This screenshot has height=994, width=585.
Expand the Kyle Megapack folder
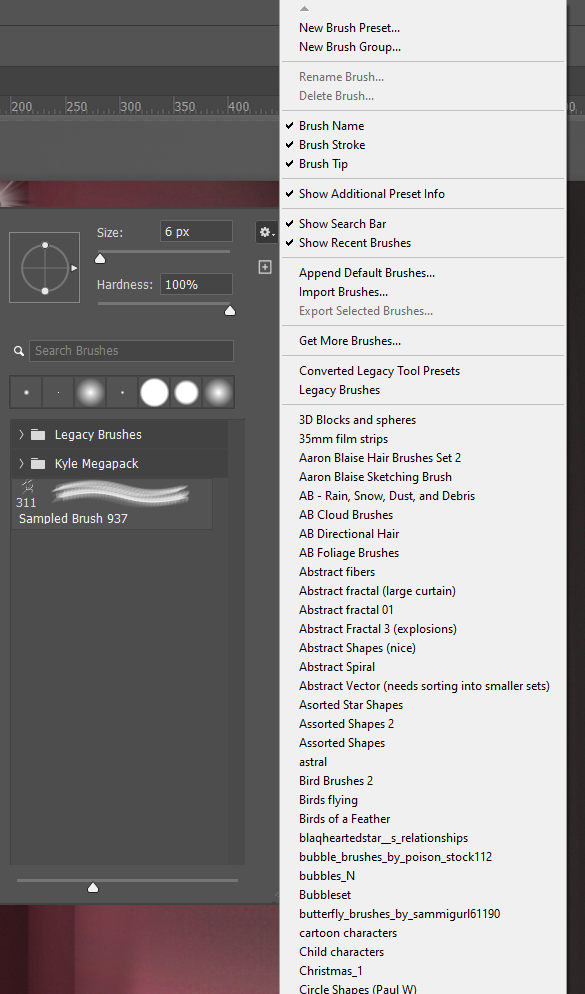click(x=19, y=463)
